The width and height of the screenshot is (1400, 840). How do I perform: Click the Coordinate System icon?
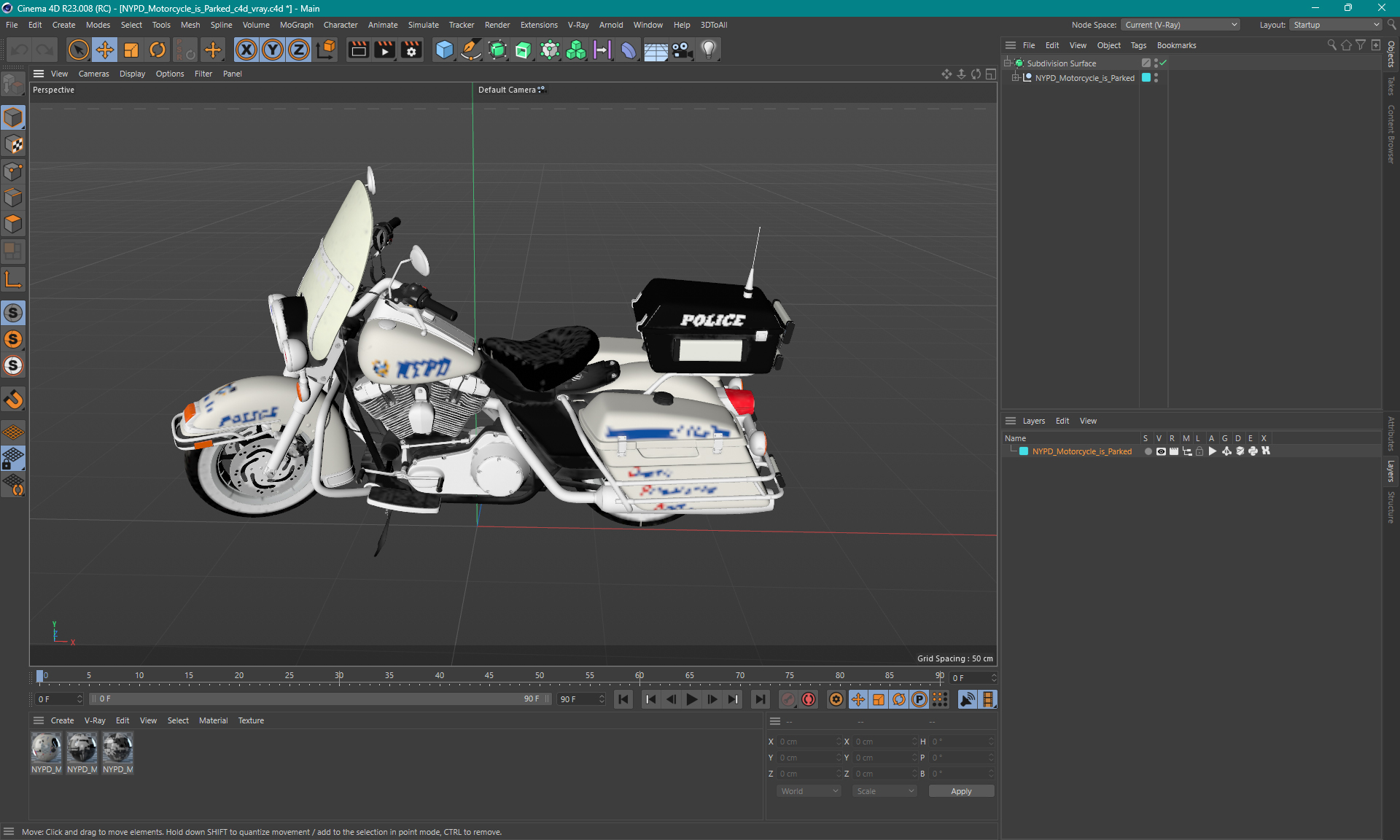[326, 50]
